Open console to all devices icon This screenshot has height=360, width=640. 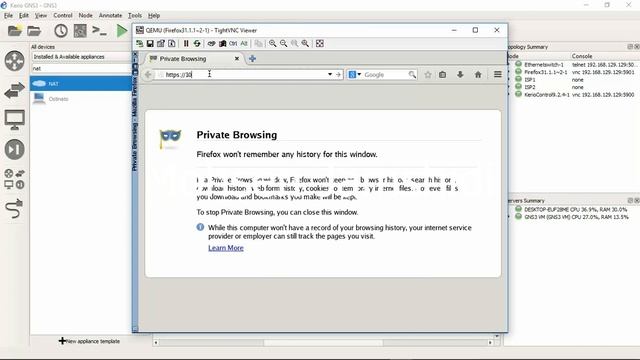tap(99, 31)
